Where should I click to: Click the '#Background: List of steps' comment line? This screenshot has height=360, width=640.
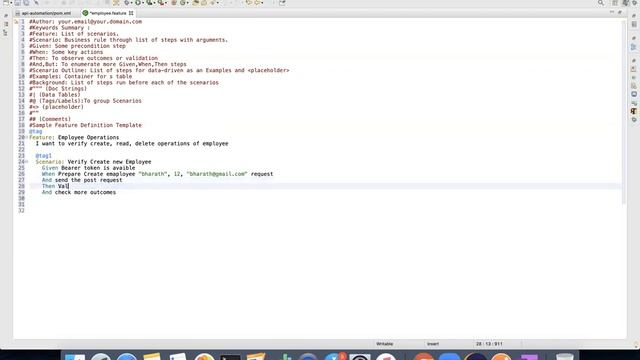(124, 82)
